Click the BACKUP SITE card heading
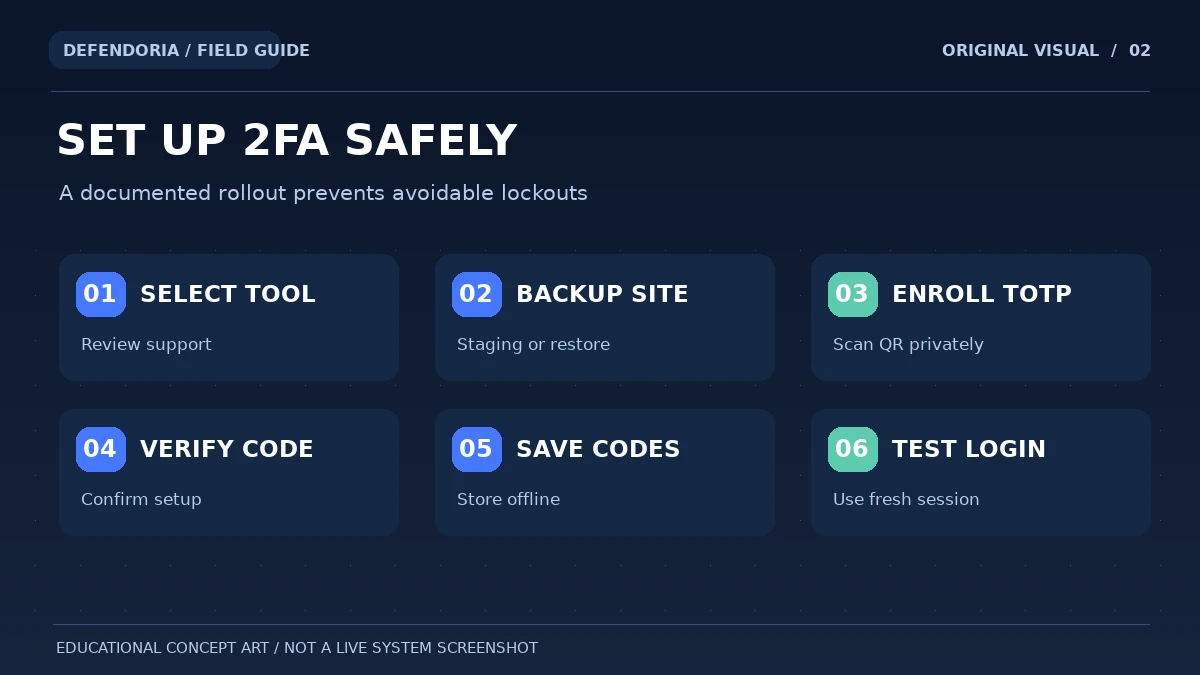The image size is (1200, 675). click(x=602, y=294)
